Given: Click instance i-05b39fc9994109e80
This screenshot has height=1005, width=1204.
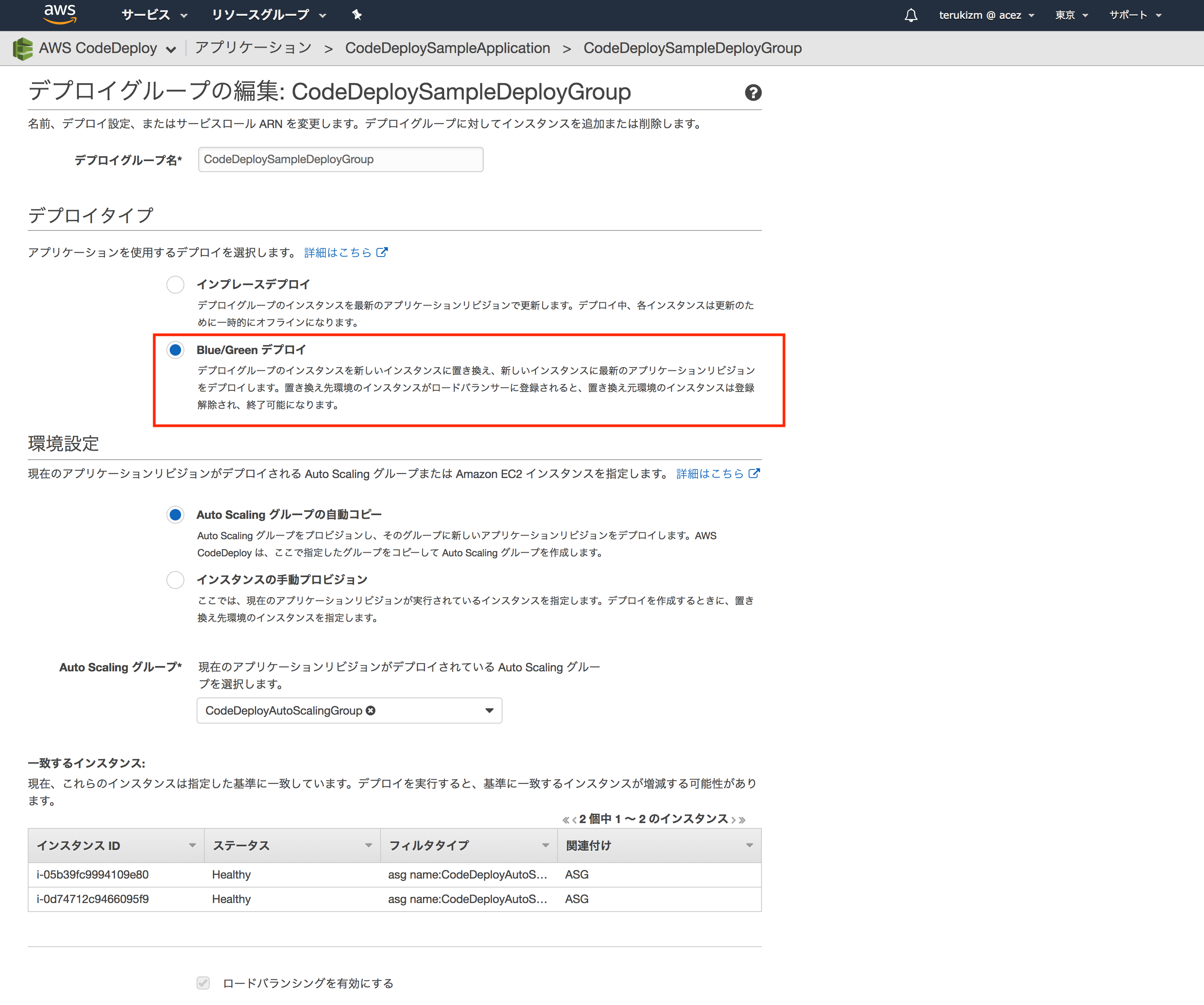Looking at the screenshot, I should [x=93, y=875].
